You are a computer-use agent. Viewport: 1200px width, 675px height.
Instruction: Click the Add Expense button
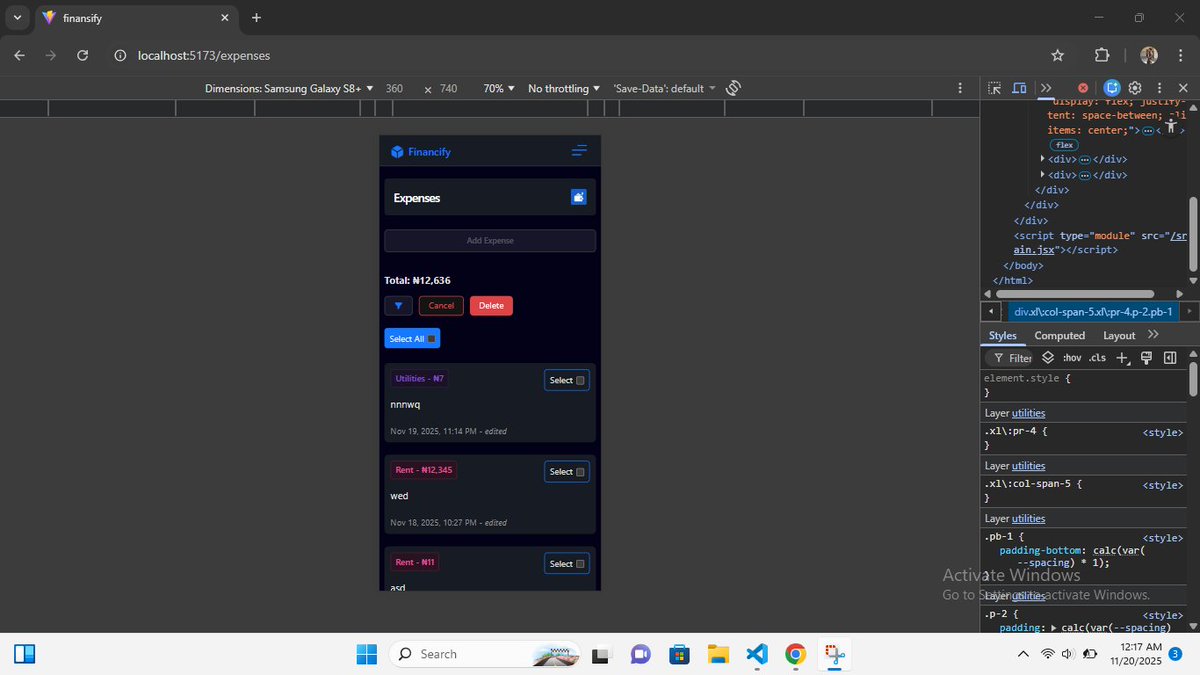pos(490,241)
